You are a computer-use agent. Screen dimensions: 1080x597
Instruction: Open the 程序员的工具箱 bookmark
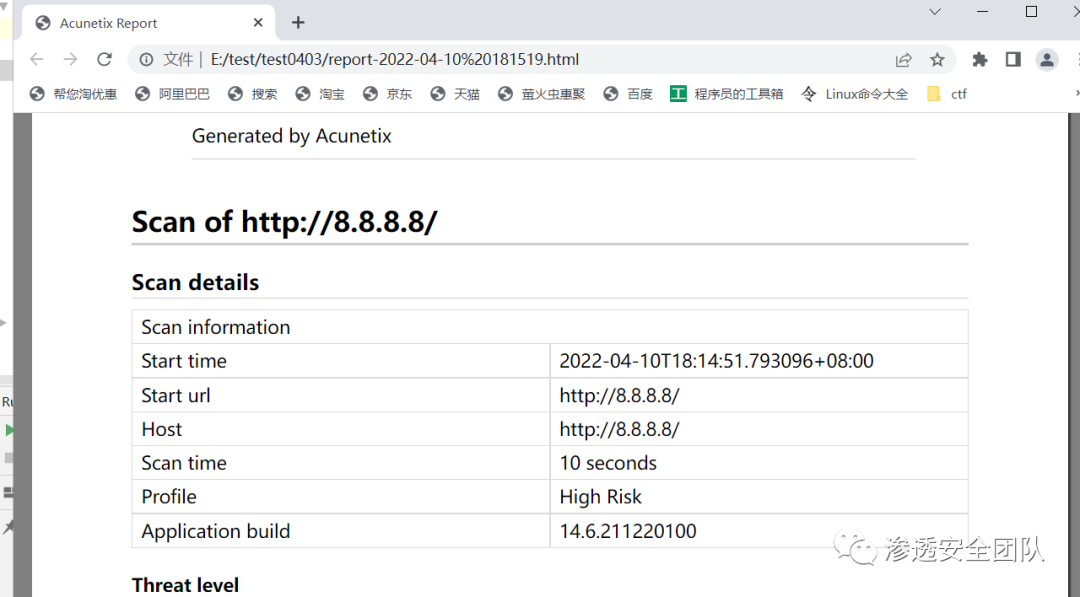727,94
